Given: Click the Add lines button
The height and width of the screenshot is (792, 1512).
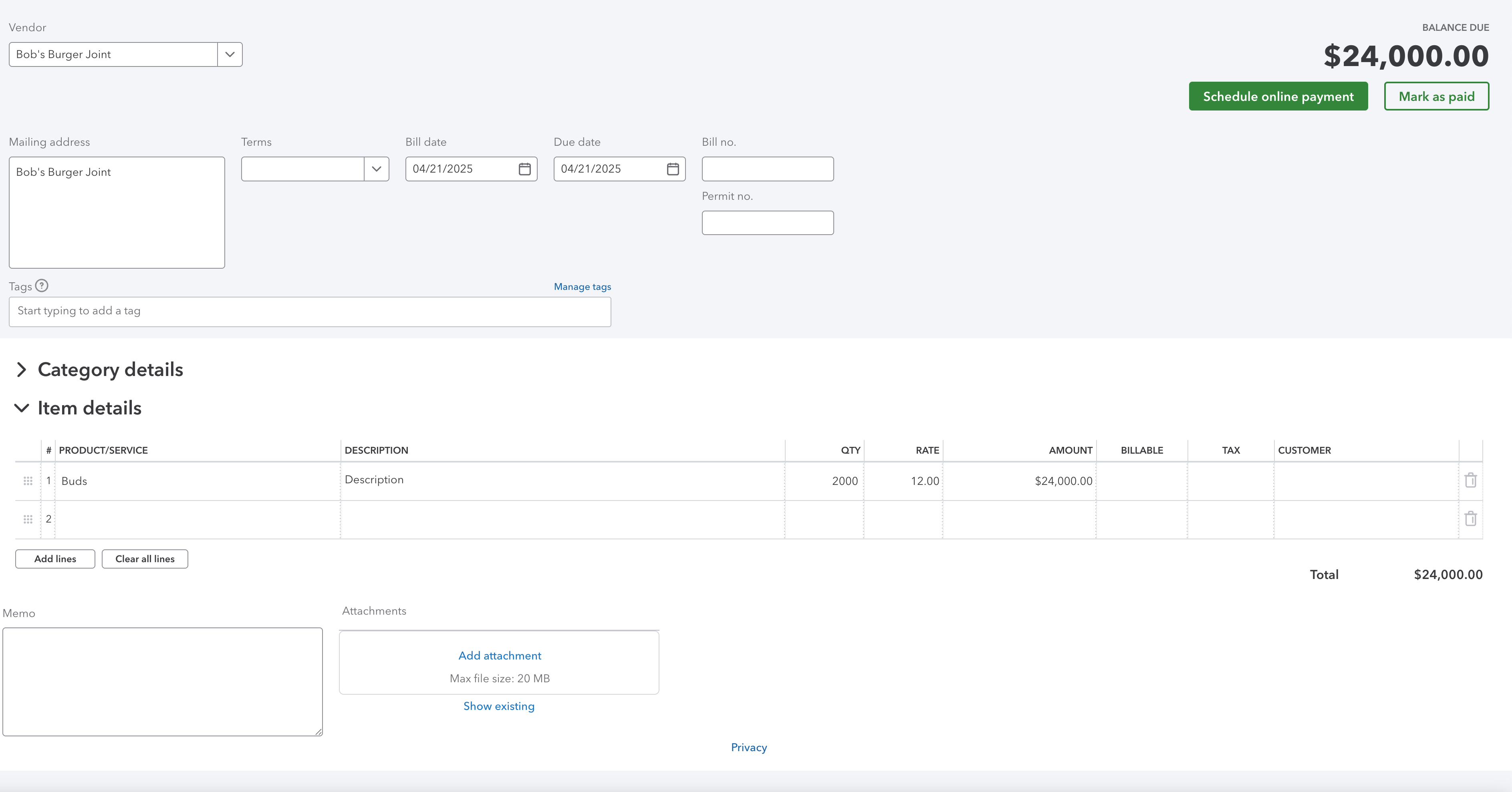Looking at the screenshot, I should (55, 559).
